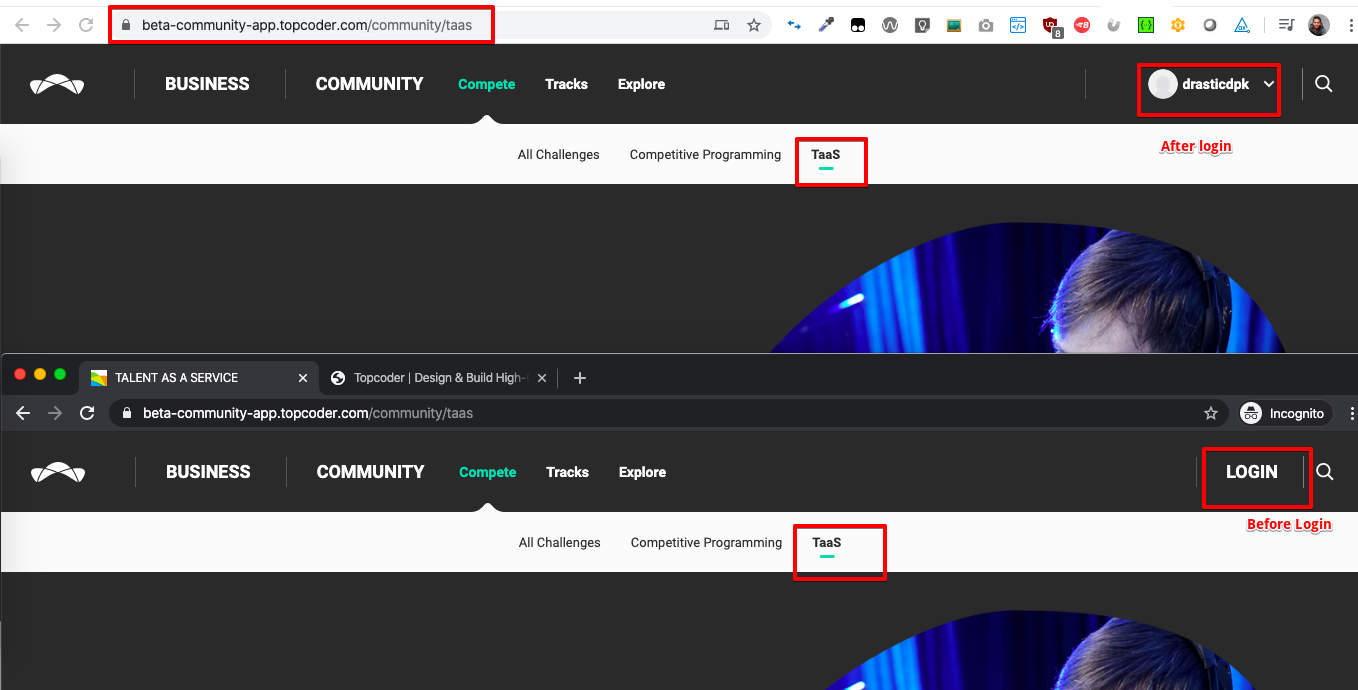
Task: Open the media control playlist icon in the toolbar
Action: (x=1287, y=25)
